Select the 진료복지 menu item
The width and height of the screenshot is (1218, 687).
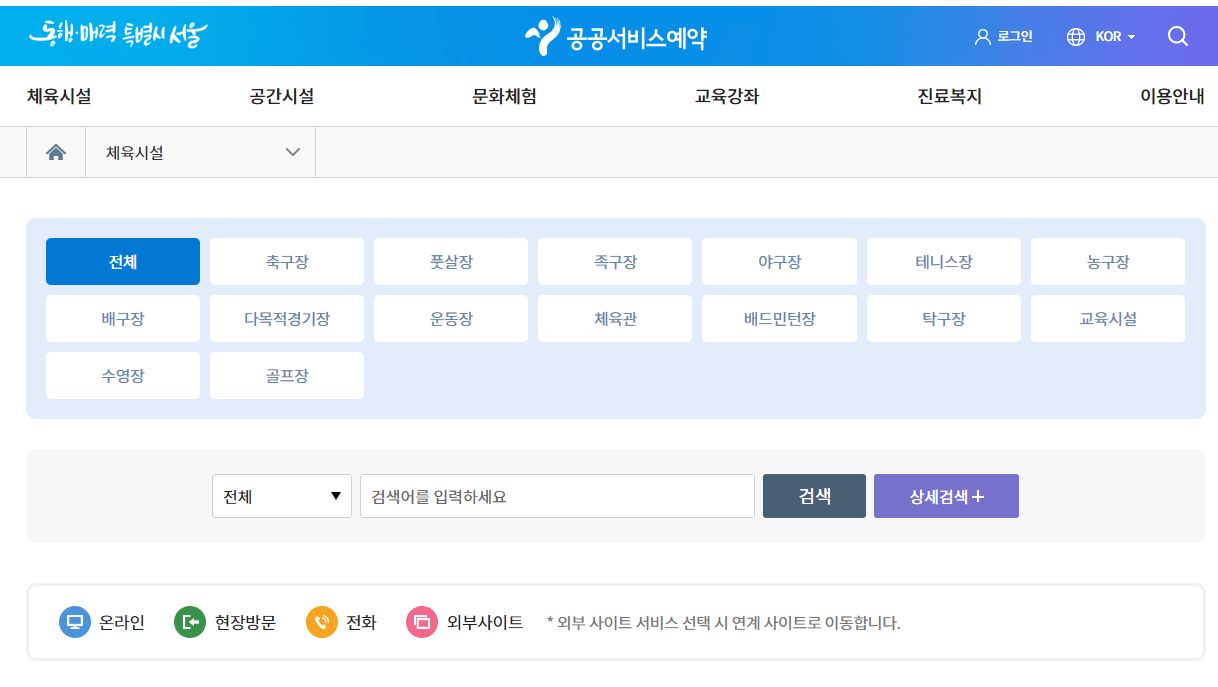[x=948, y=96]
